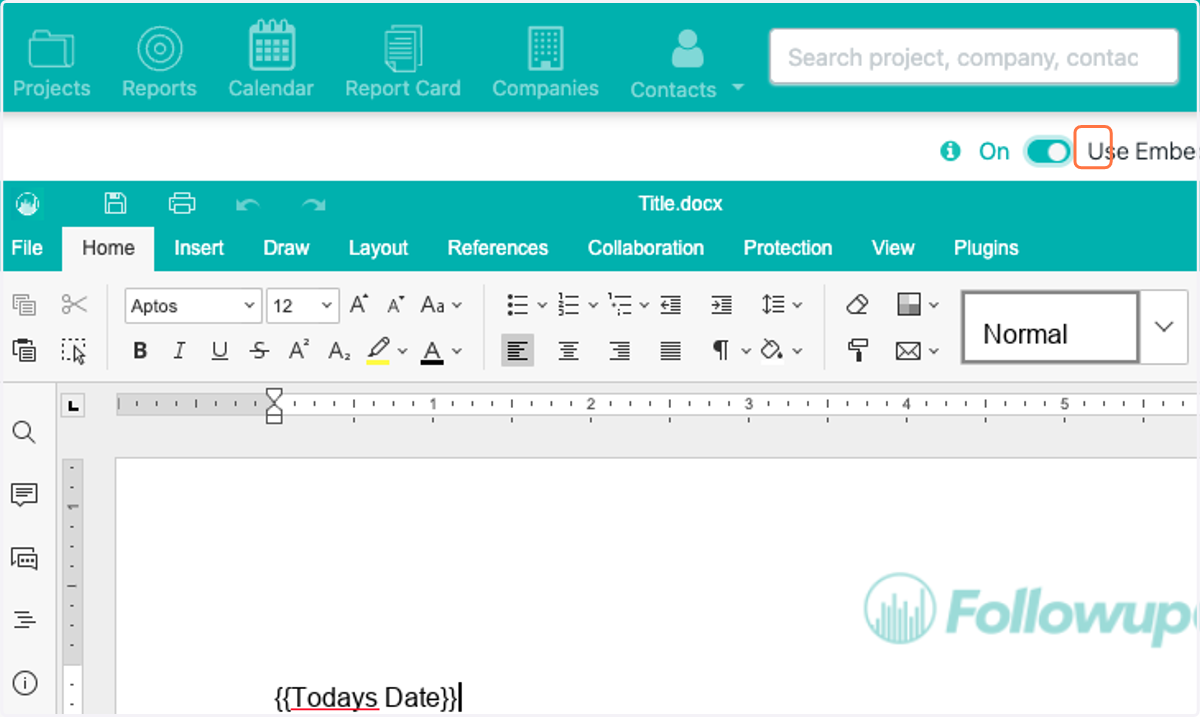This screenshot has height=717, width=1200.
Task: Switch to the Protection tab
Action: (788, 248)
